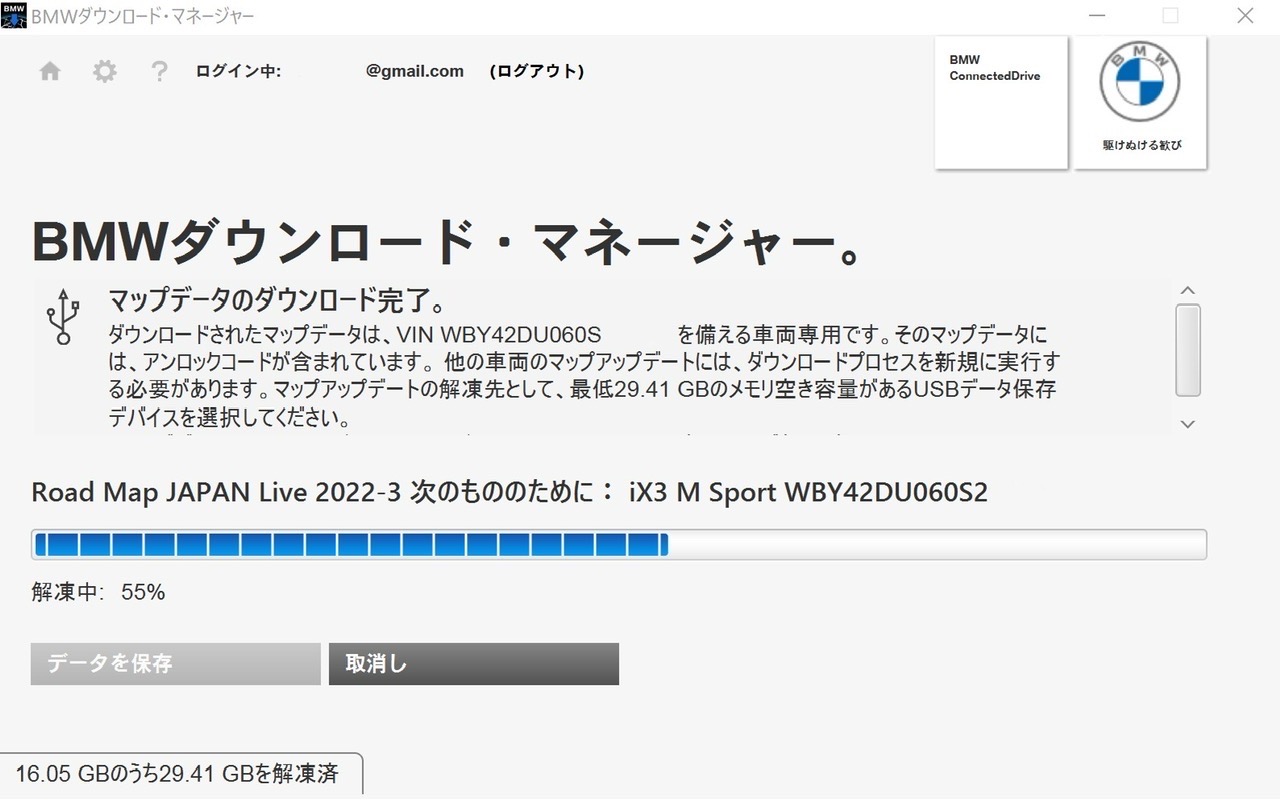
Task: Open help with the question mark icon
Action: click(159, 72)
